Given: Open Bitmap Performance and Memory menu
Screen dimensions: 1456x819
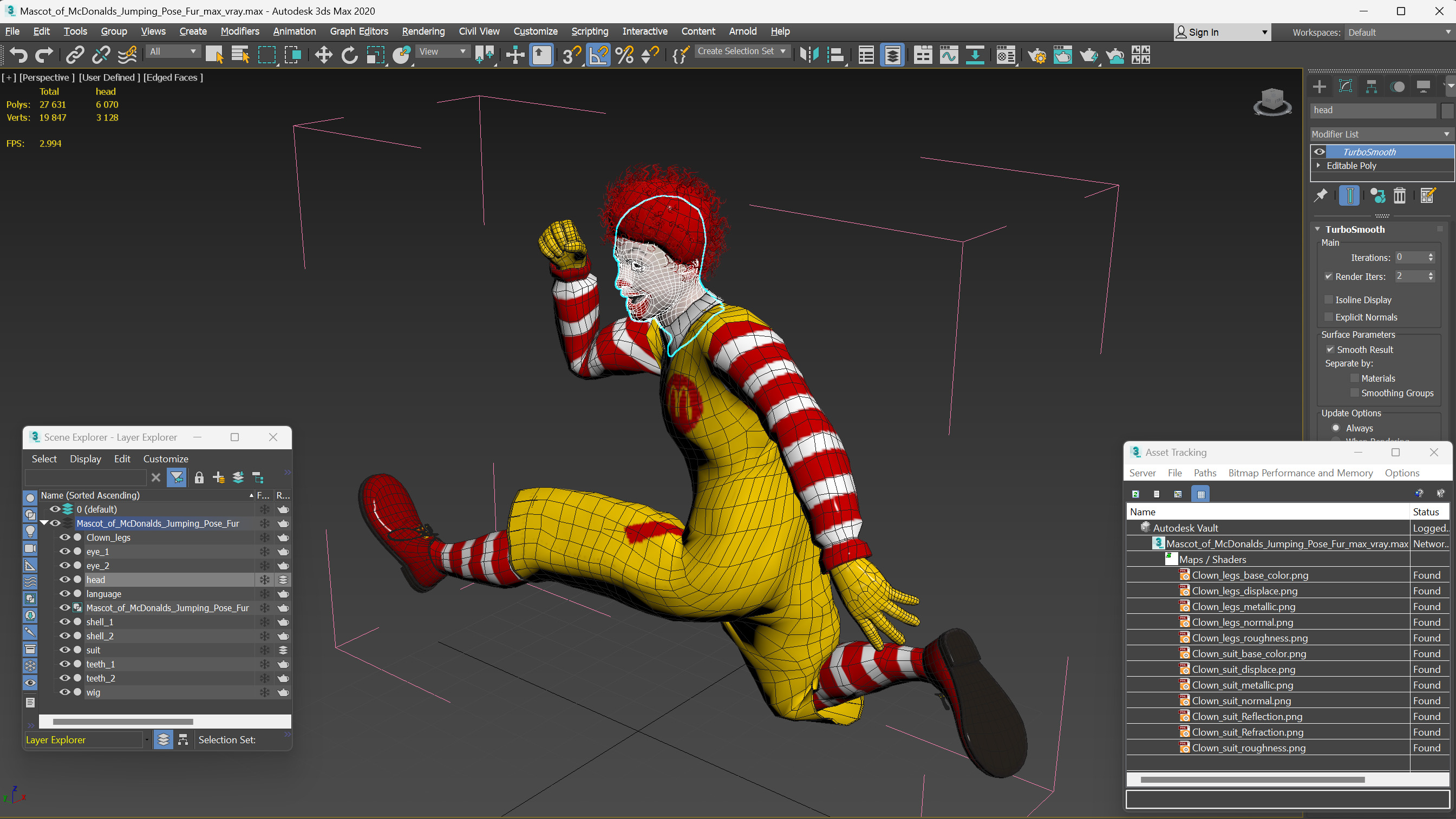Looking at the screenshot, I should click(1300, 473).
